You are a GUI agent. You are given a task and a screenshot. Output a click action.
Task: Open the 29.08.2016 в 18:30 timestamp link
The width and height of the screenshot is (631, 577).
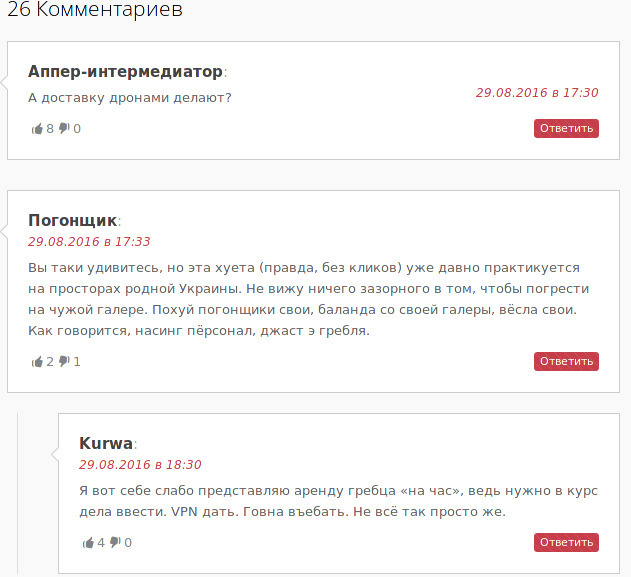(x=140, y=464)
